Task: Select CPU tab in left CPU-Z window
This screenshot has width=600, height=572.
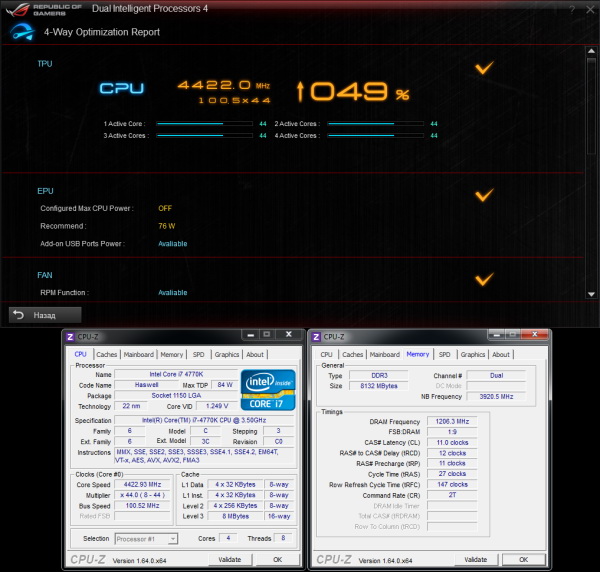Action: [x=80, y=354]
